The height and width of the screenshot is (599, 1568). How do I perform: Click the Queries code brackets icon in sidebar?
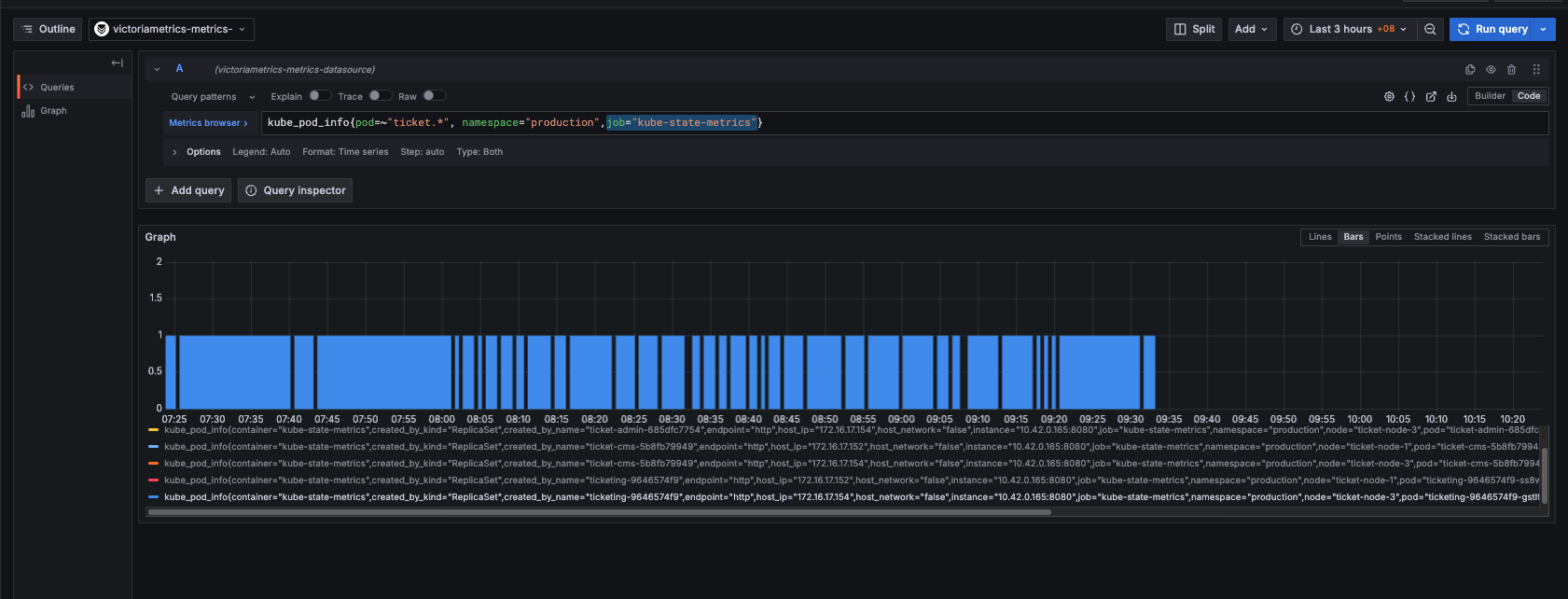(x=28, y=87)
